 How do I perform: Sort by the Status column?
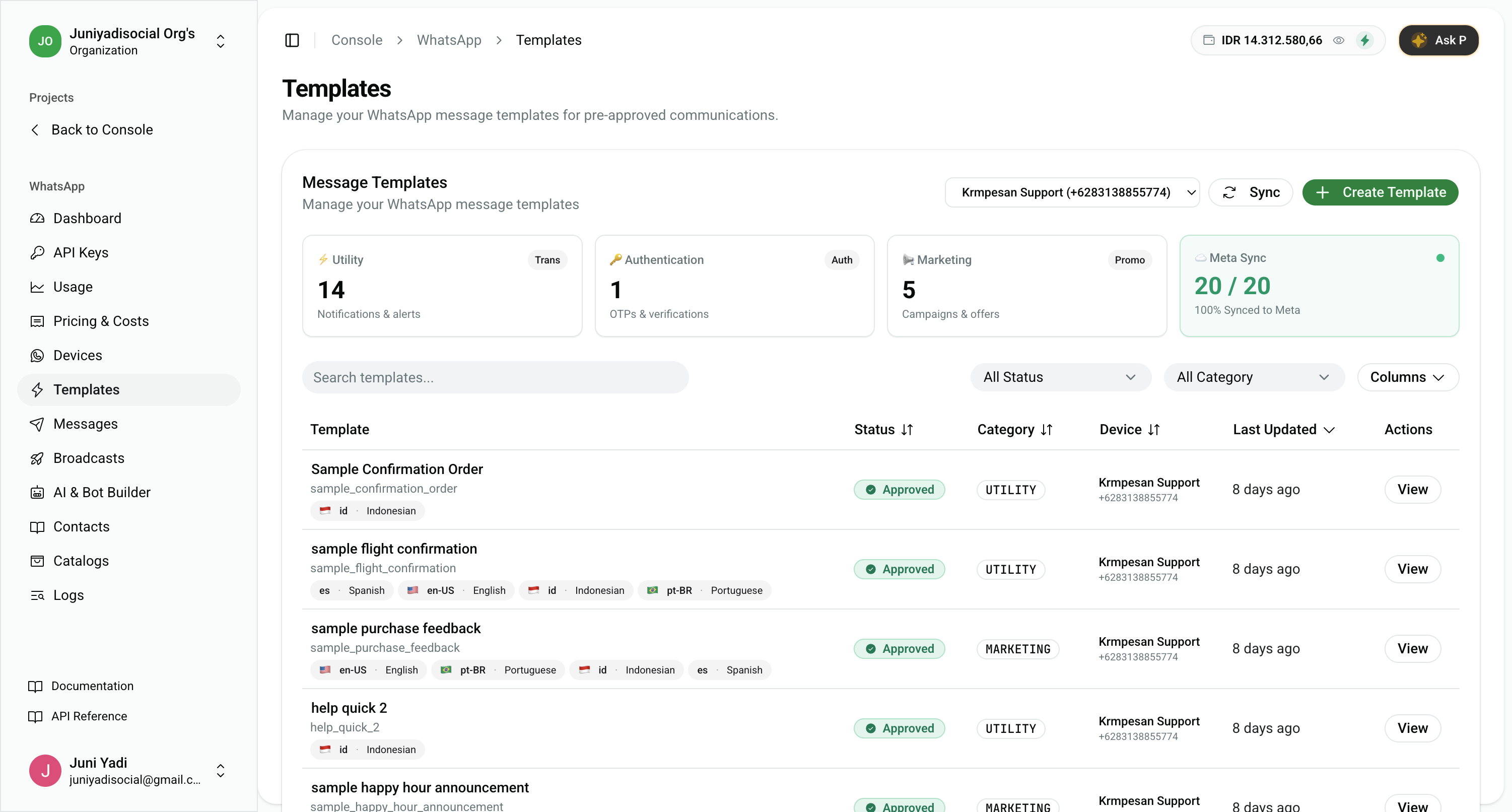click(x=883, y=429)
